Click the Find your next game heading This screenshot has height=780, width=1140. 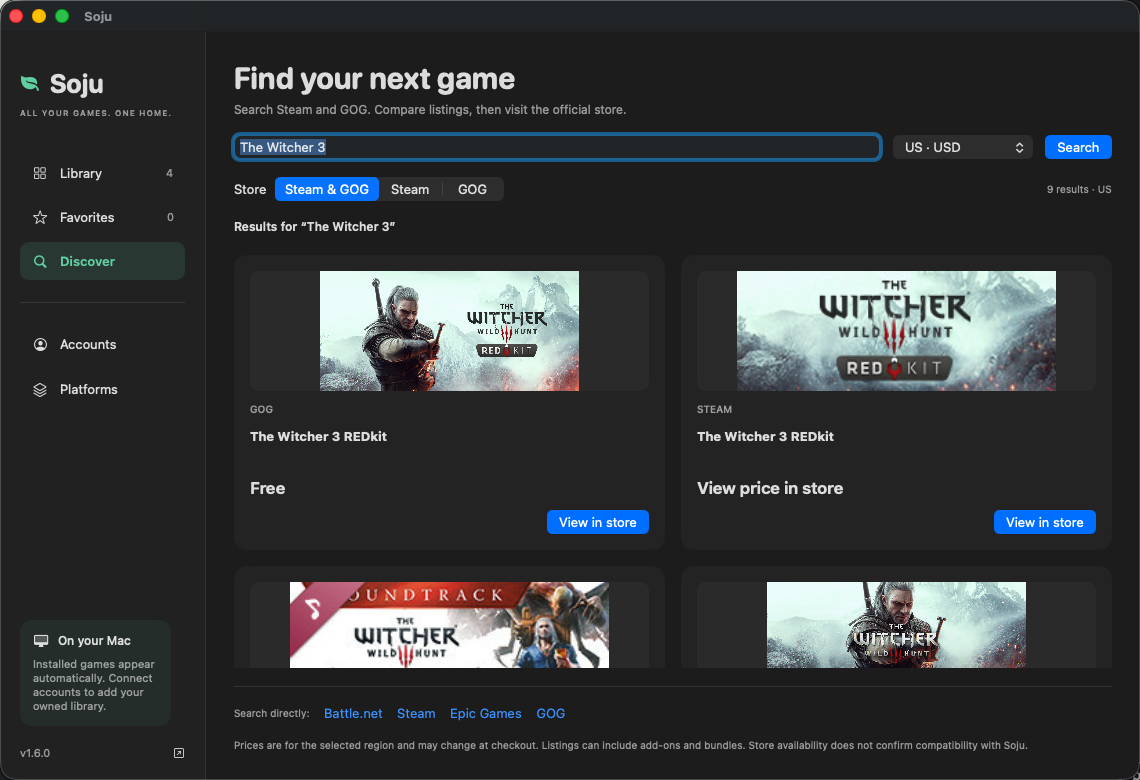click(x=374, y=79)
